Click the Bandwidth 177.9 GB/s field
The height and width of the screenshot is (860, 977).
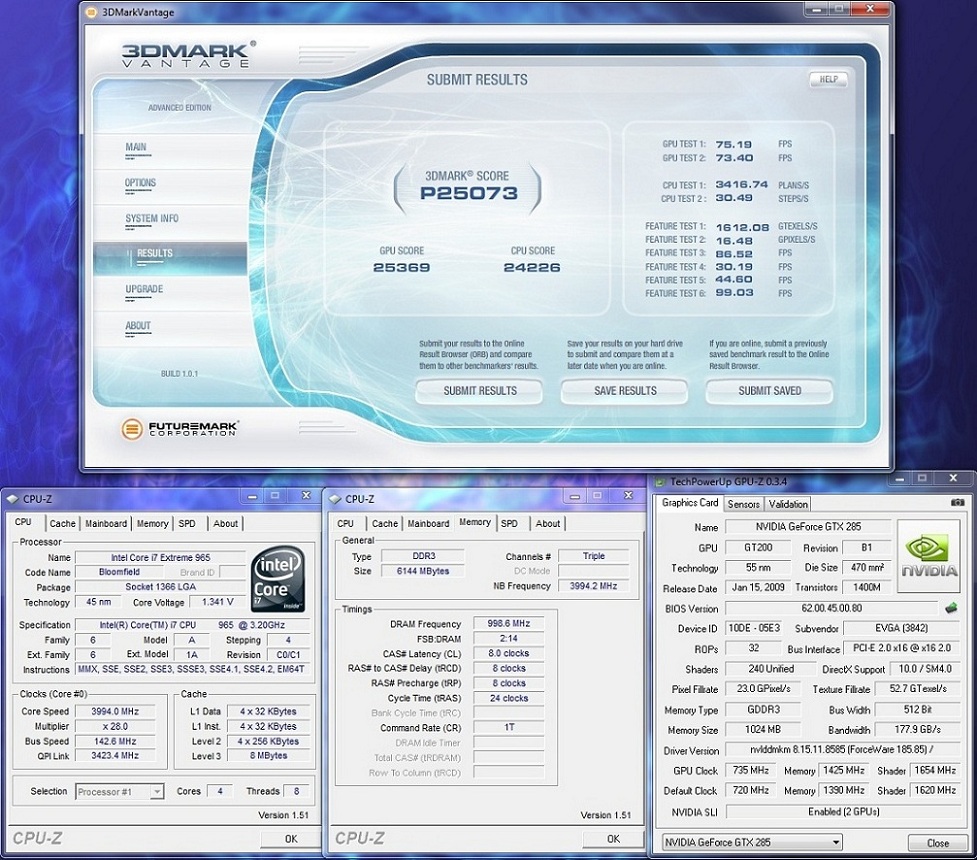[x=917, y=729]
